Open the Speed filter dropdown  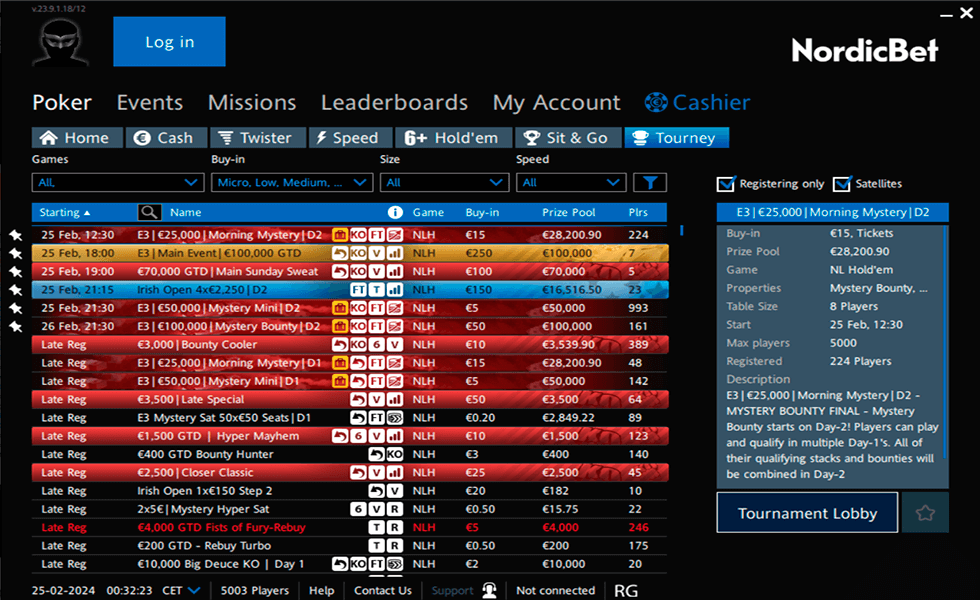pos(571,182)
